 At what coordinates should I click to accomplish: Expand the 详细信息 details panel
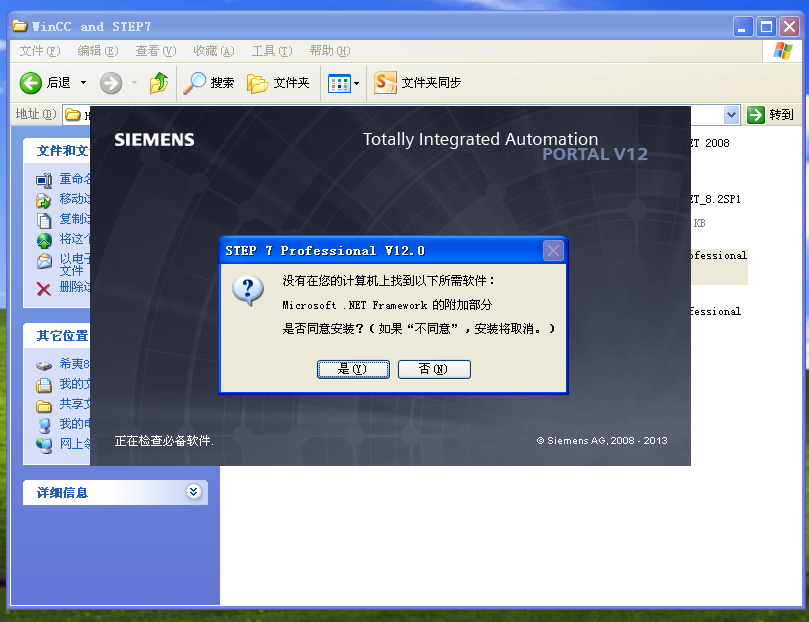click(x=193, y=492)
